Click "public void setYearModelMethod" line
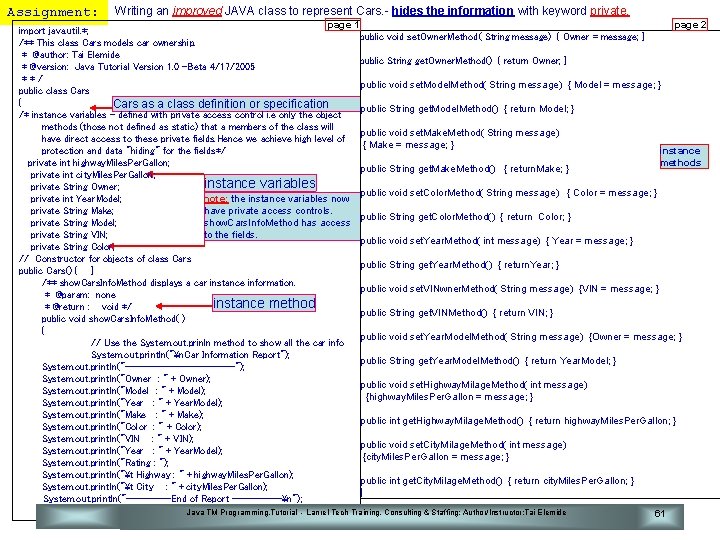 (x=522, y=337)
